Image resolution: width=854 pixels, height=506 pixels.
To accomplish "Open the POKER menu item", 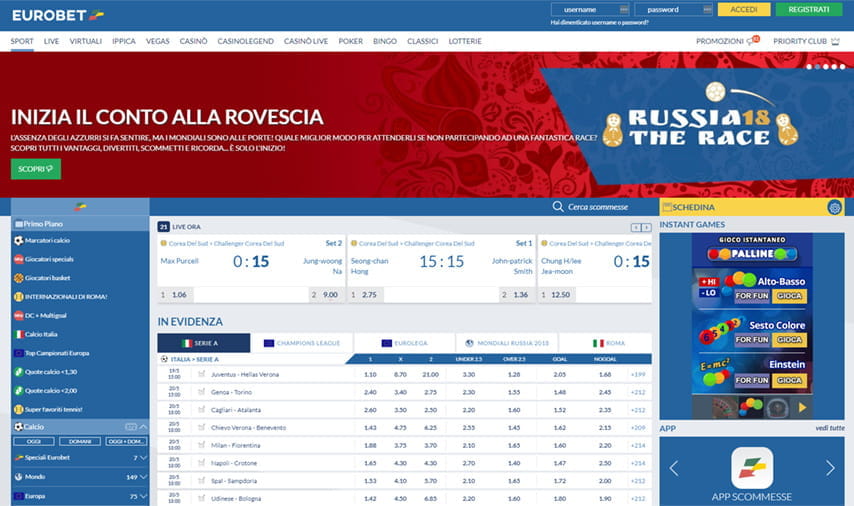I will pyautogui.click(x=350, y=41).
